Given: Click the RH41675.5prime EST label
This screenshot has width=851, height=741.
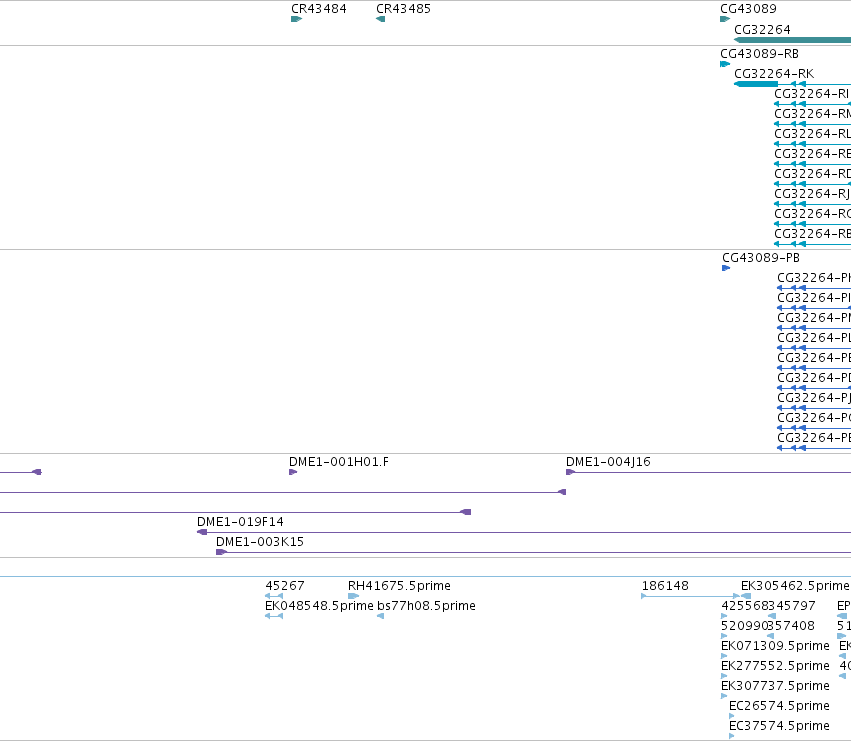Looking at the screenshot, I should click(399, 586).
